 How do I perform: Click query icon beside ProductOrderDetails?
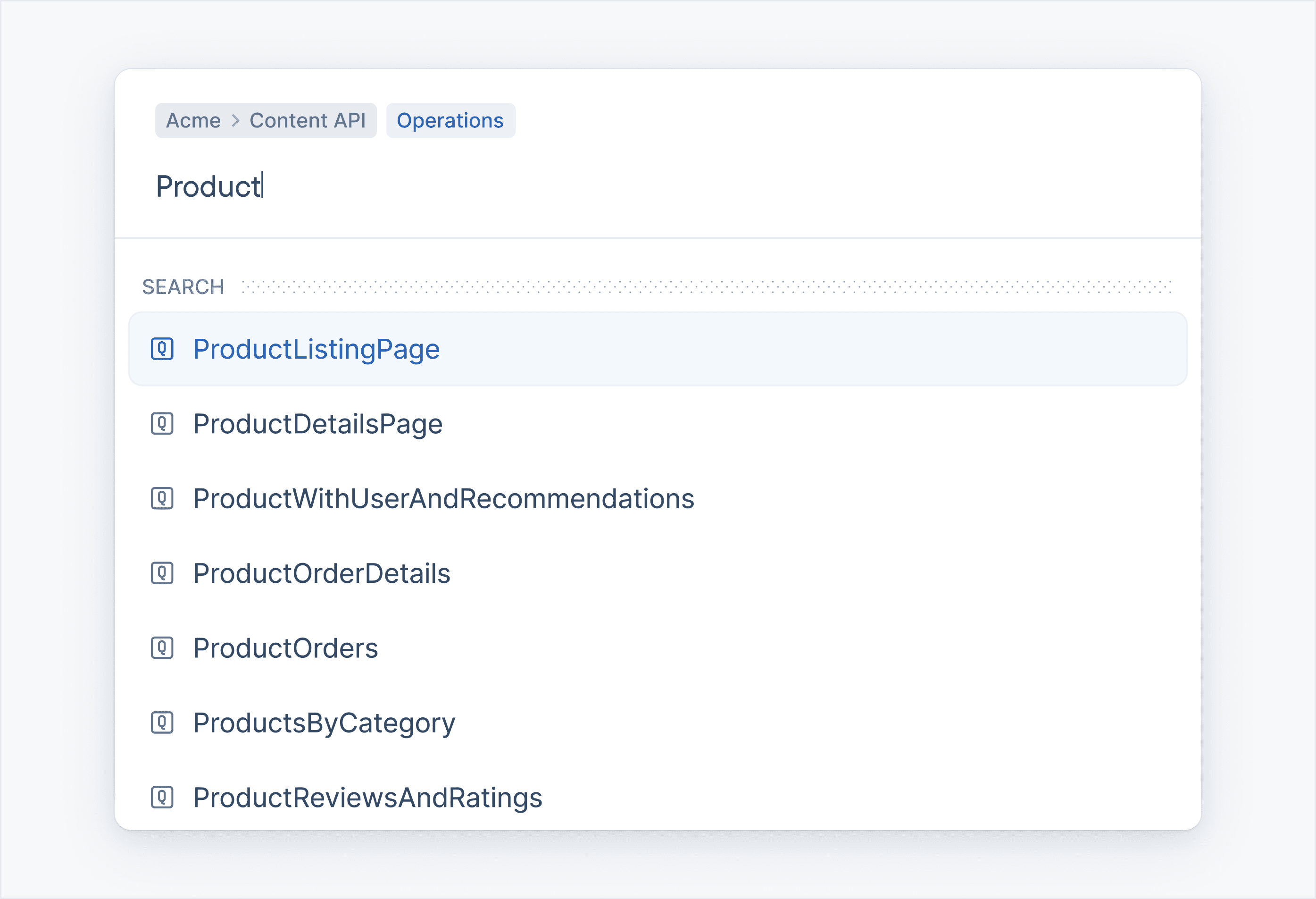coord(162,573)
